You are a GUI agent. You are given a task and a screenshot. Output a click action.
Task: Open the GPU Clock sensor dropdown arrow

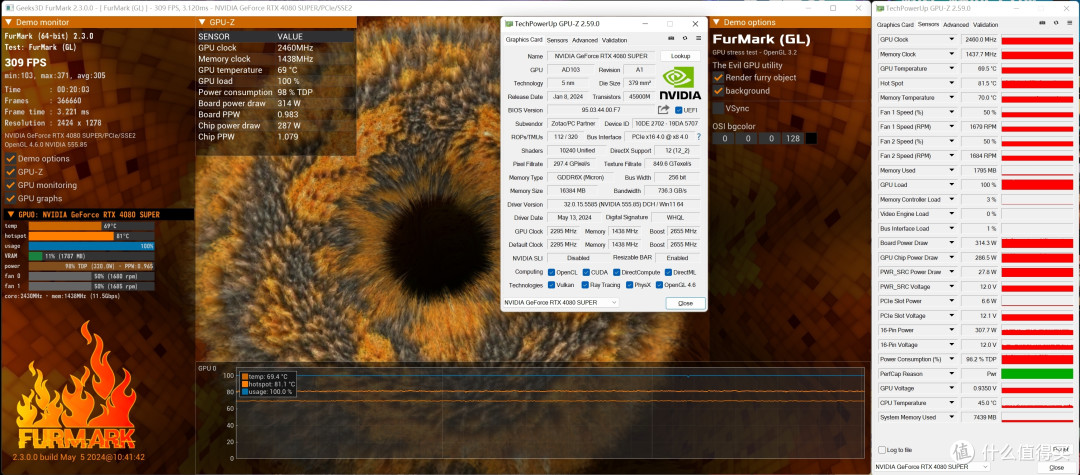tap(951, 40)
